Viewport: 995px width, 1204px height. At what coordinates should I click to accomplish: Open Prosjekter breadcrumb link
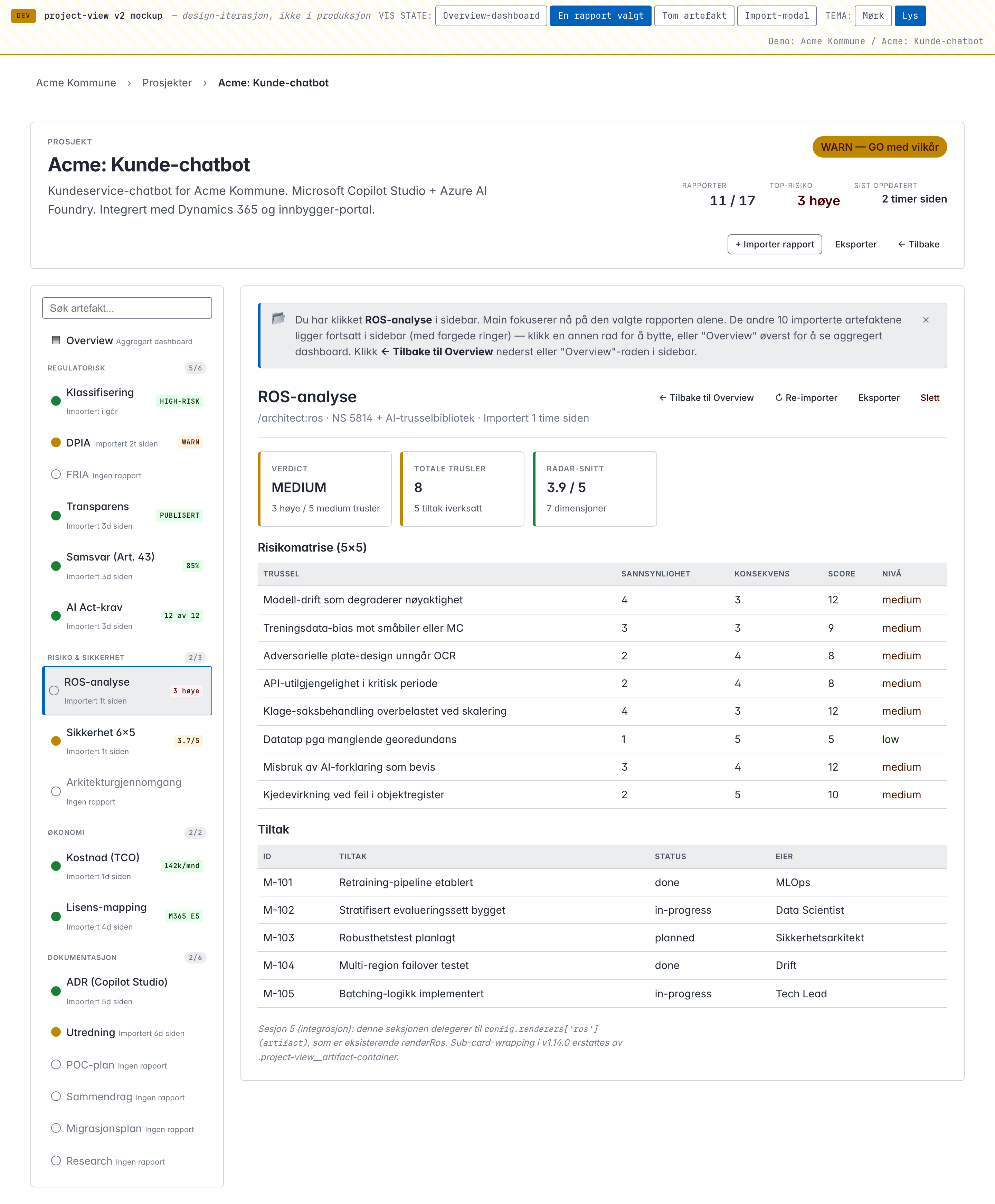click(x=167, y=83)
